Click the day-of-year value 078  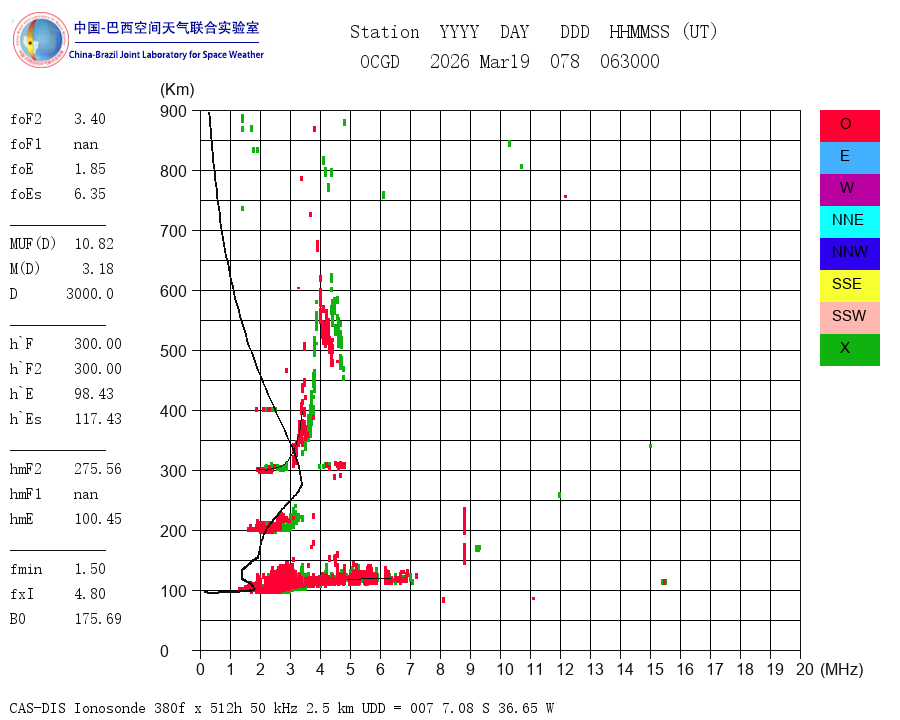565,61
